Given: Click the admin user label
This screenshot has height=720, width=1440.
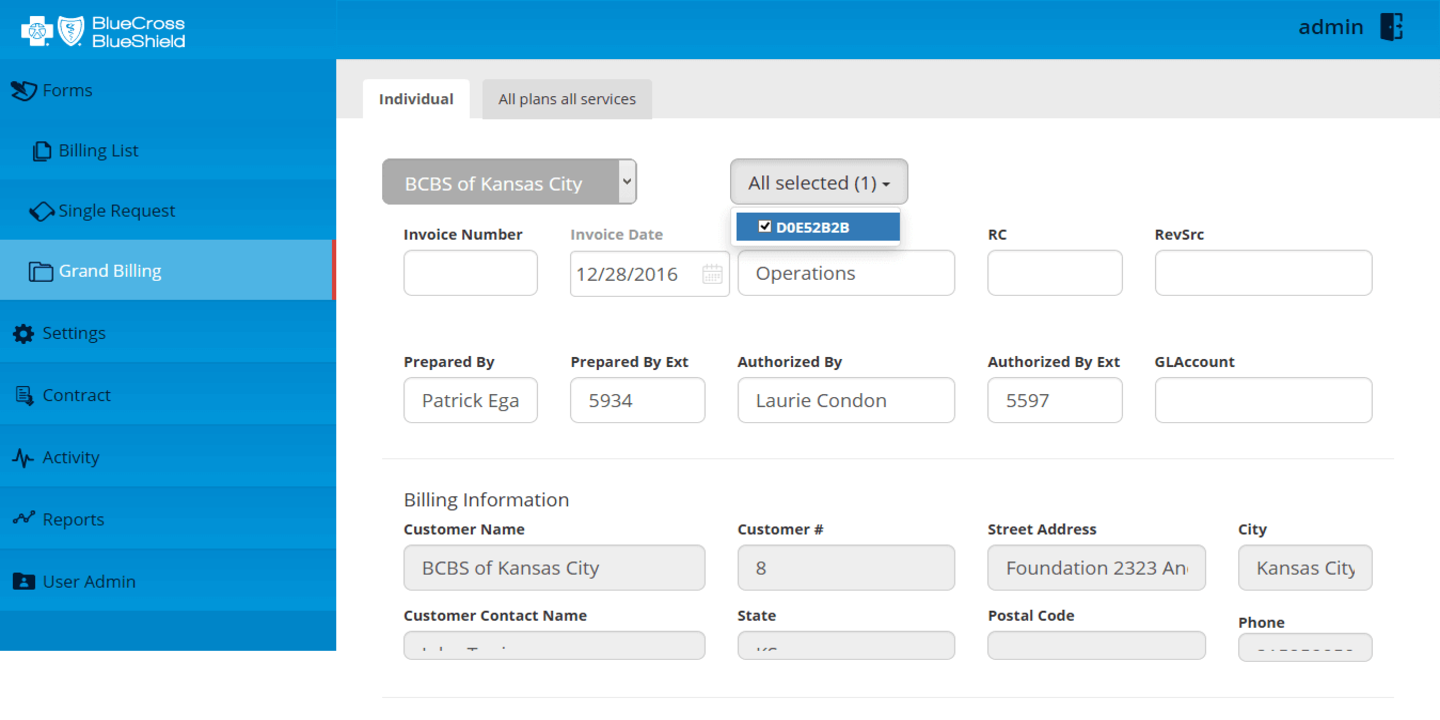Looking at the screenshot, I should coord(1330,27).
